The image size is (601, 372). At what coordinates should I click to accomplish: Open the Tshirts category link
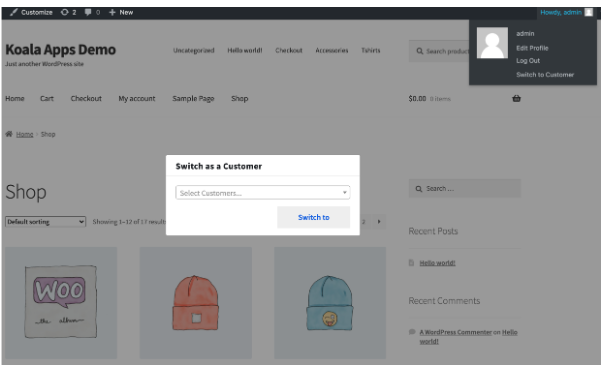pos(371,50)
